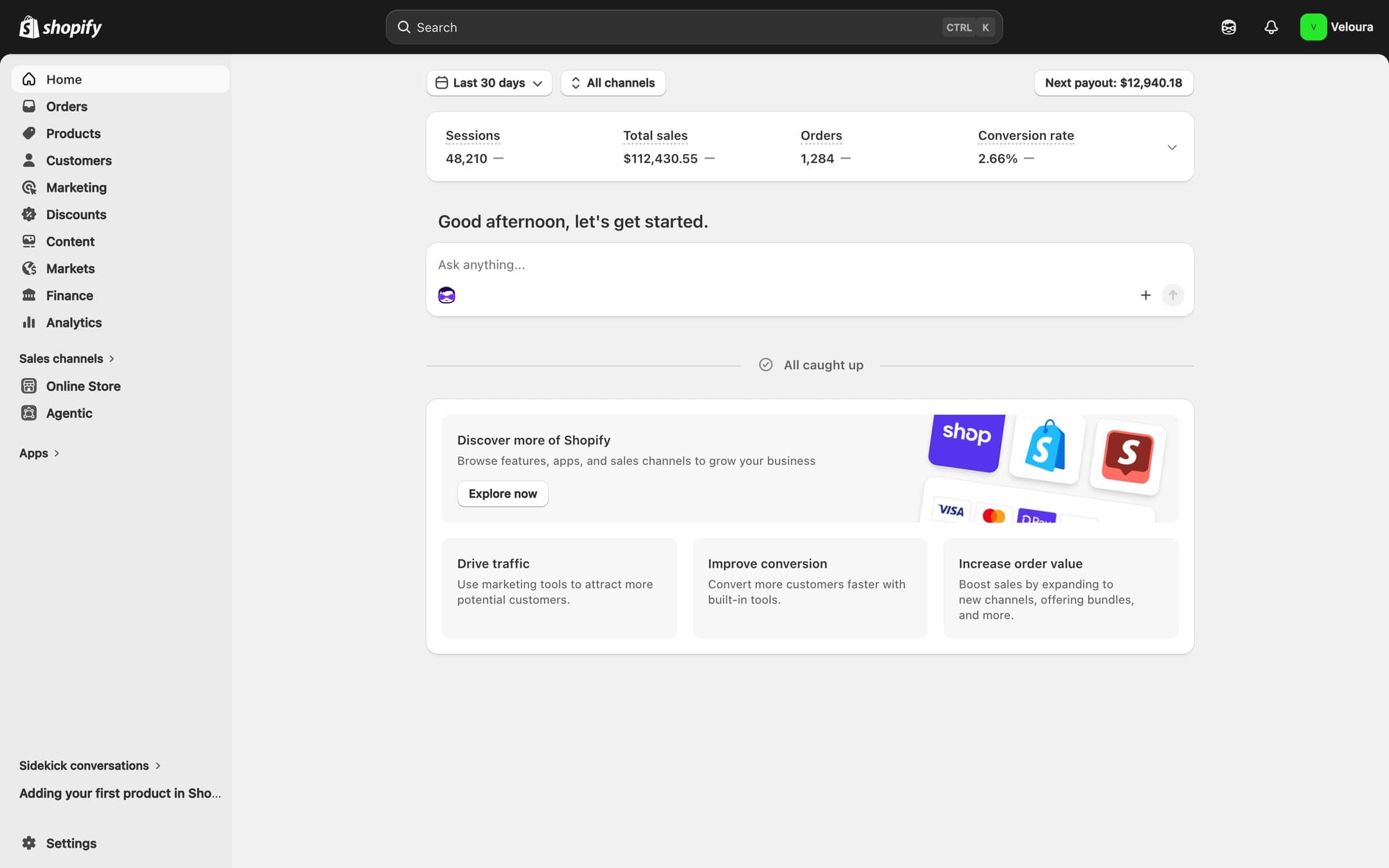Image resolution: width=1389 pixels, height=868 pixels.
Task: Open the notifications bell
Action: (x=1271, y=27)
